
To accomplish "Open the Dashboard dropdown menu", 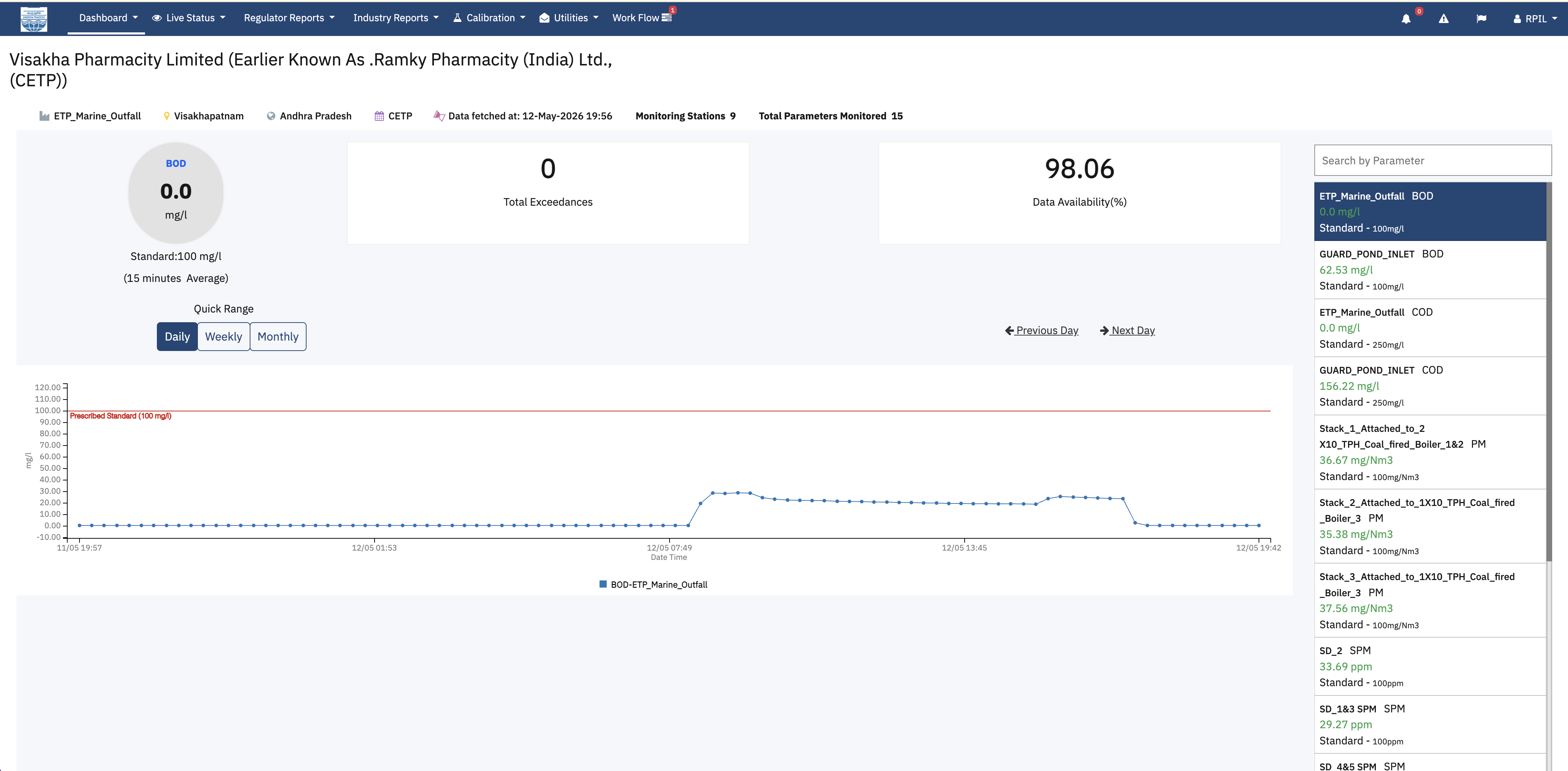I will (108, 18).
